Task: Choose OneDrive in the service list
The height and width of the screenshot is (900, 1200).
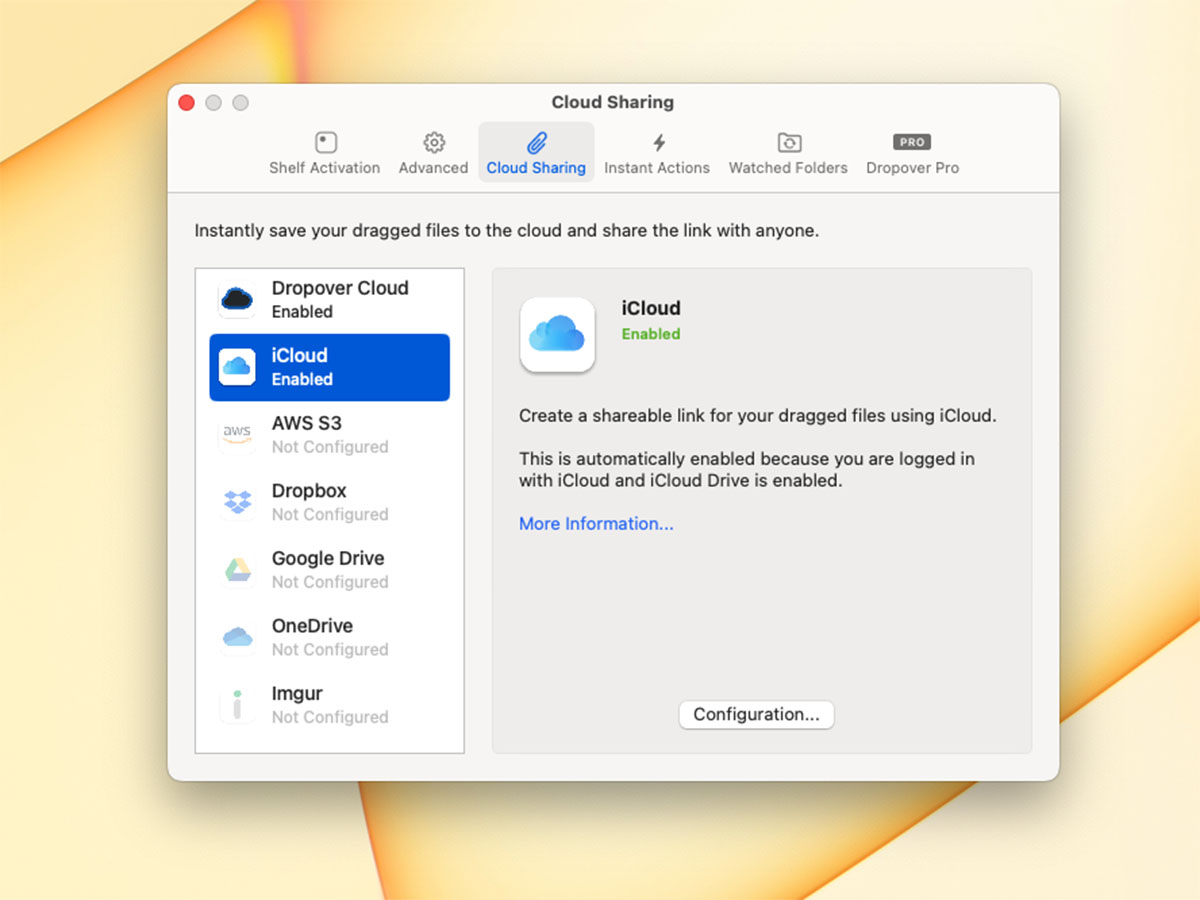Action: coord(330,637)
